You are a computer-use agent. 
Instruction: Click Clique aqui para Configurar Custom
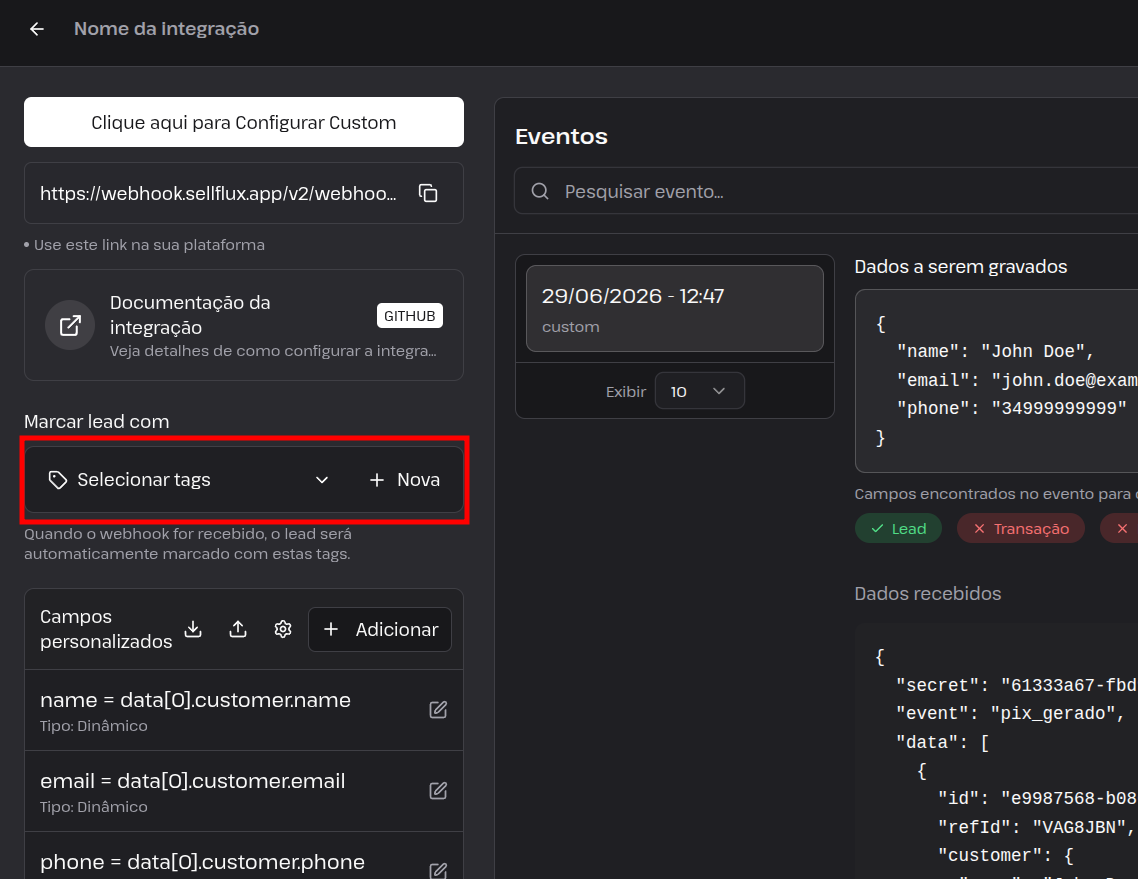(x=244, y=122)
